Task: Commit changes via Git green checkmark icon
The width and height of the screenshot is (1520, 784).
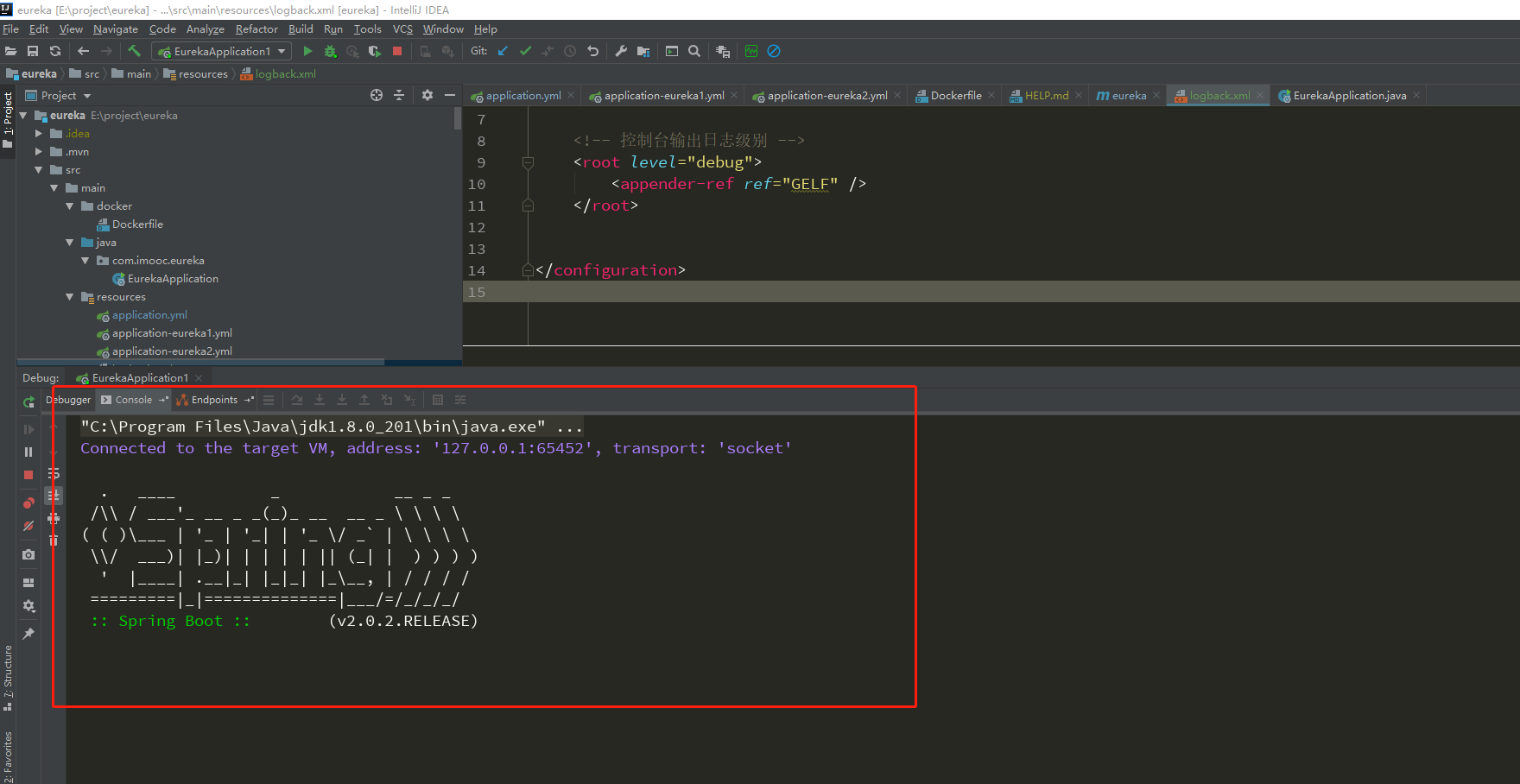Action: point(525,51)
